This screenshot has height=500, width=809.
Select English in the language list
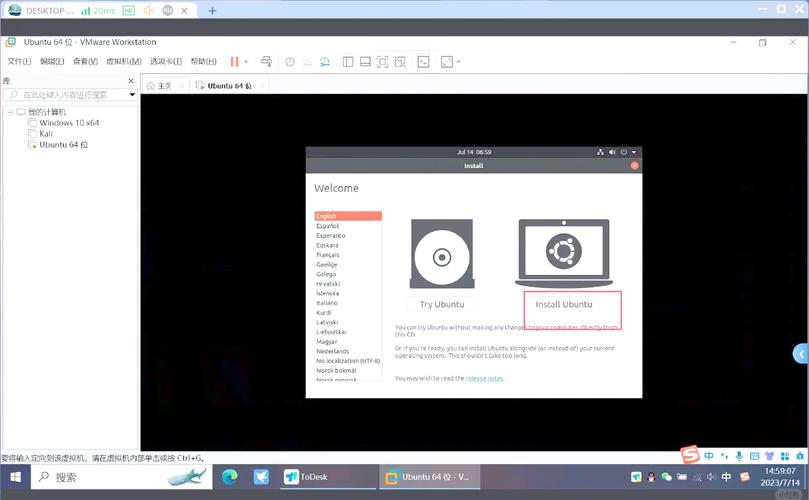(x=348, y=216)
